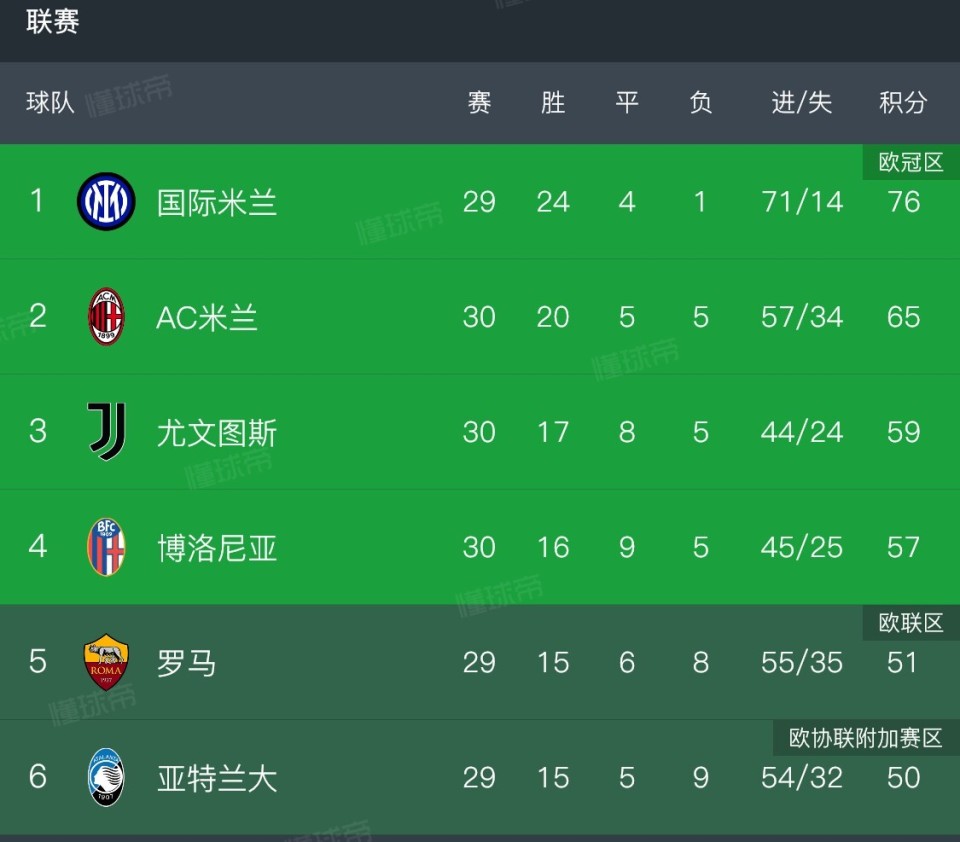Tap the 欧协联附加赛区 zone label
Screen dimensions: 960x842
click(866, 738)
